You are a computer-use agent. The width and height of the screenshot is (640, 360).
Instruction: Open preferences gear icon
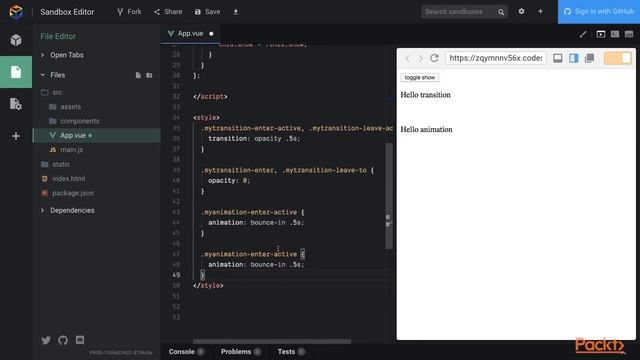click(521, 11)
